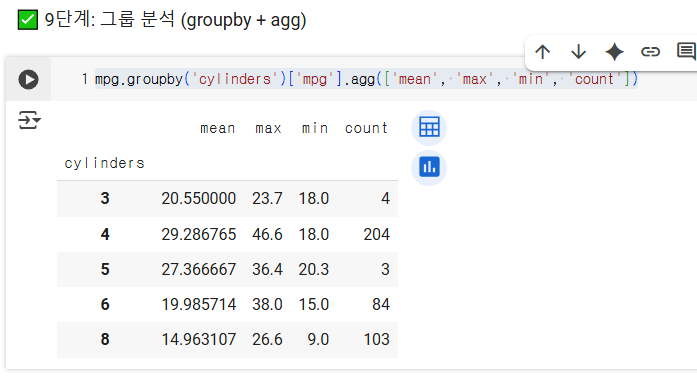
Task: Click min value 15.0
Action: tap(313, 304)
